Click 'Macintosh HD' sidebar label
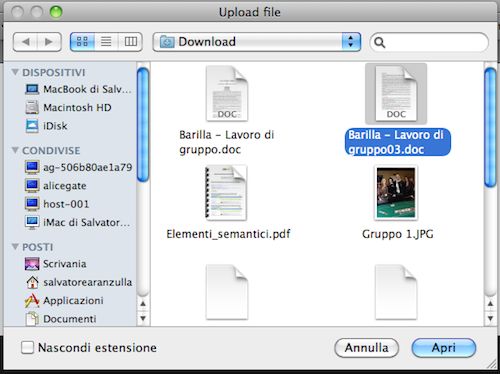The height and width of the screenshot is (374, 500). tap(77, 108)
